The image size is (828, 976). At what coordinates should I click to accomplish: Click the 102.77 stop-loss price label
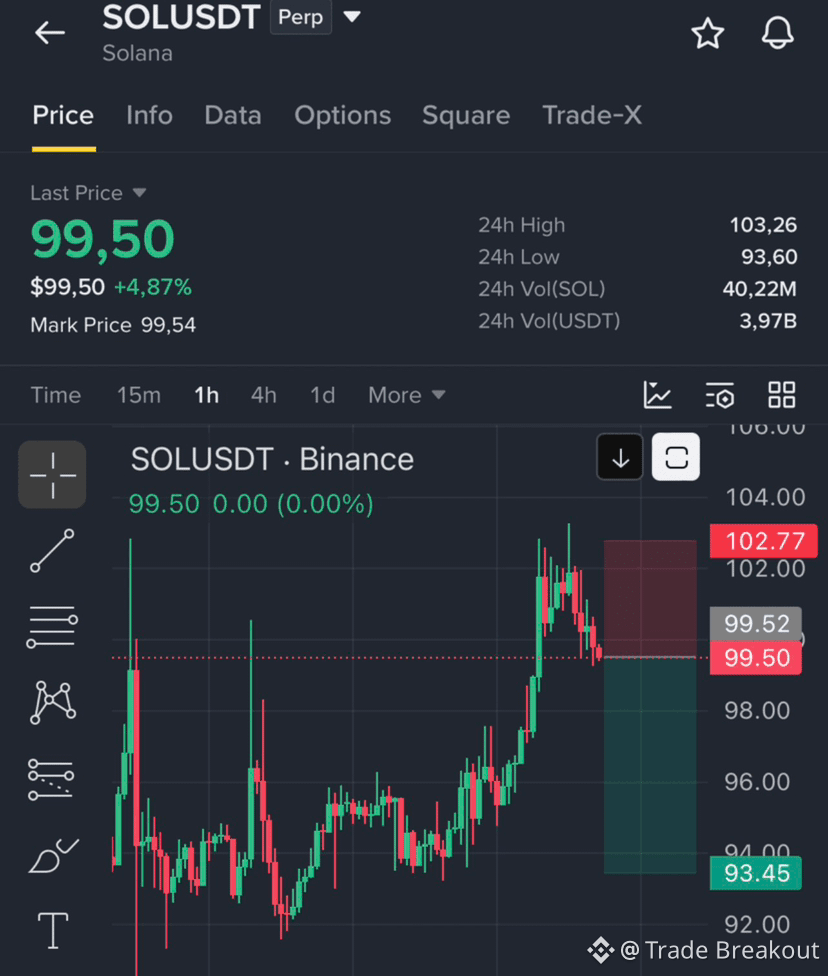[764, 541]
